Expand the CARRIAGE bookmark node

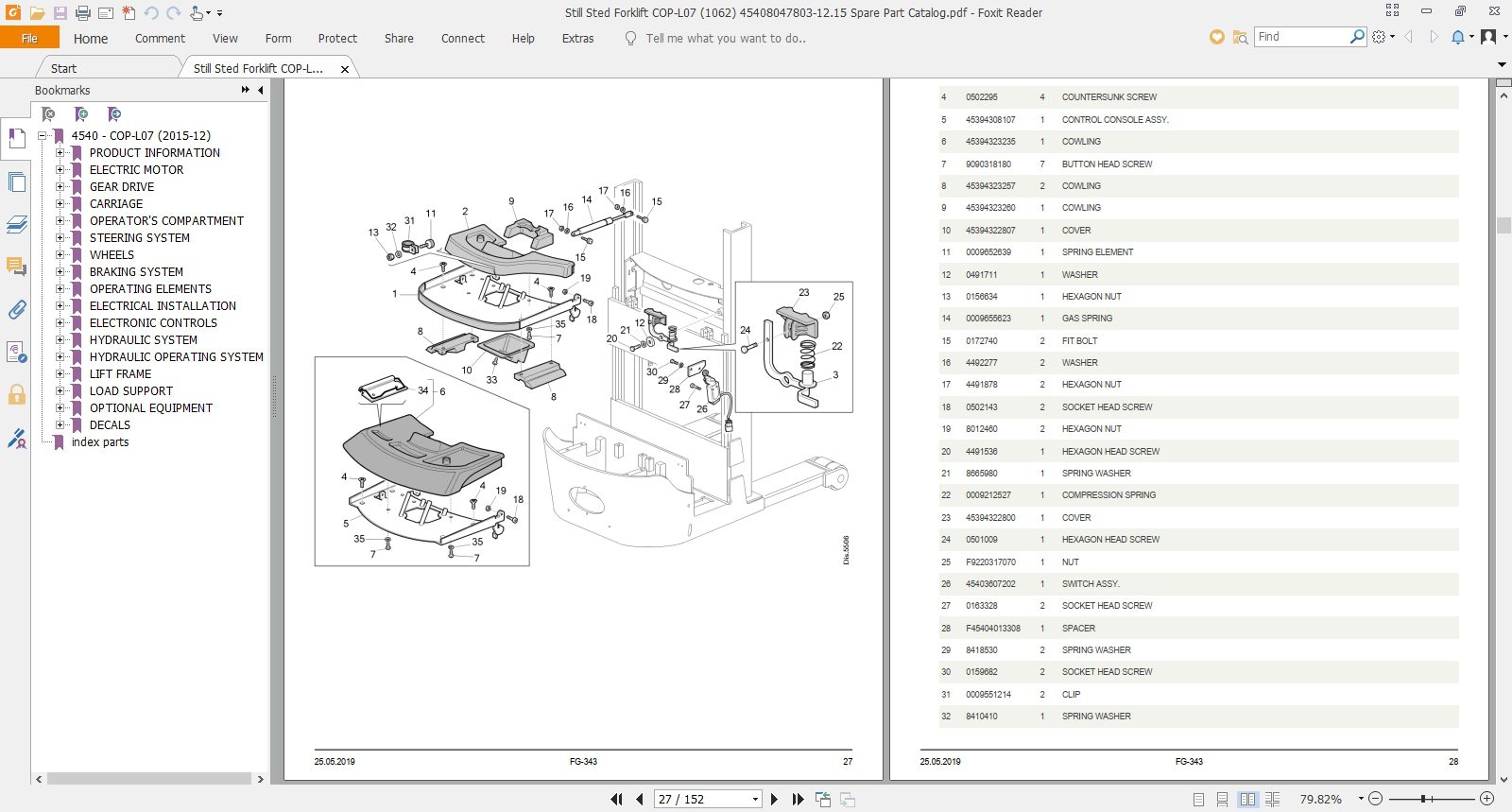point(60,204)
